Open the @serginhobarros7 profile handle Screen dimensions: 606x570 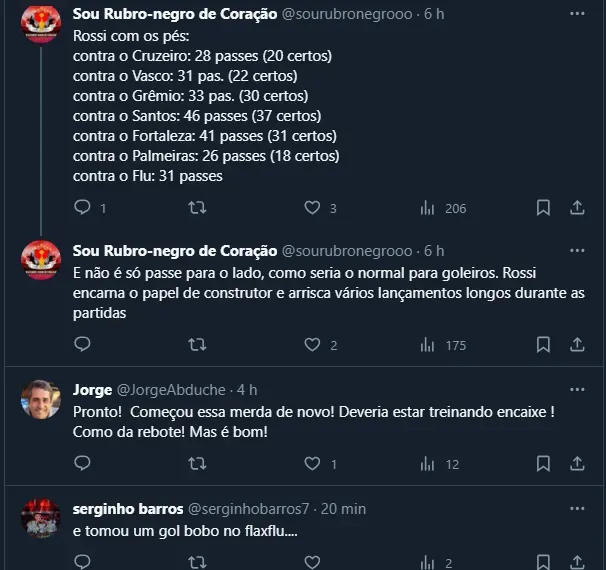point(248,508)
